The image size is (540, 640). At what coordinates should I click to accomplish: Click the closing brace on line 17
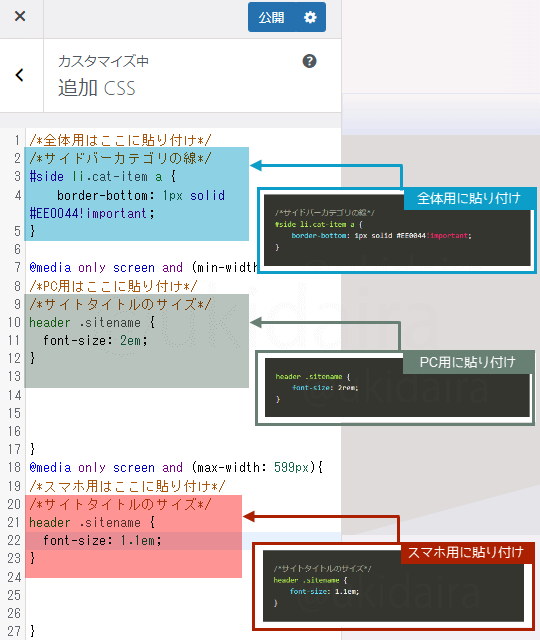point(33,449)
